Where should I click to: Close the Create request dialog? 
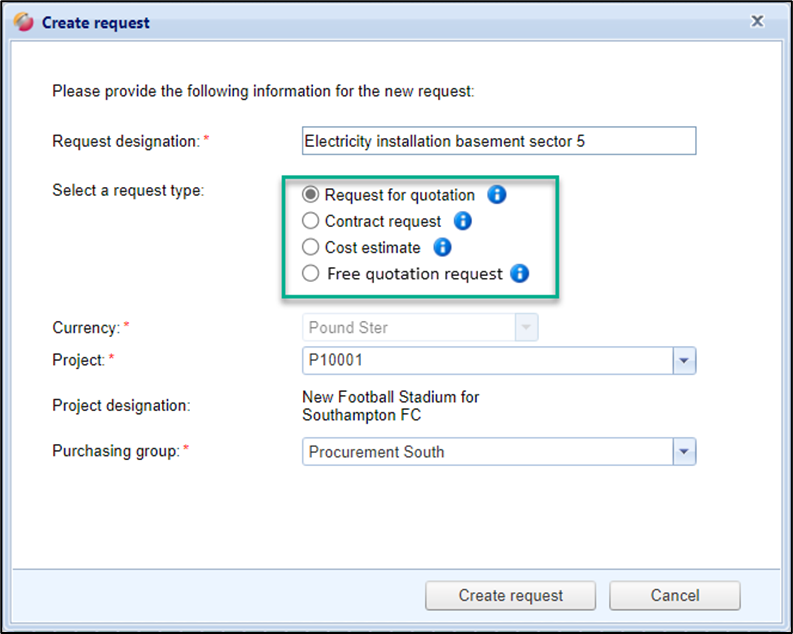coord(758,21)
